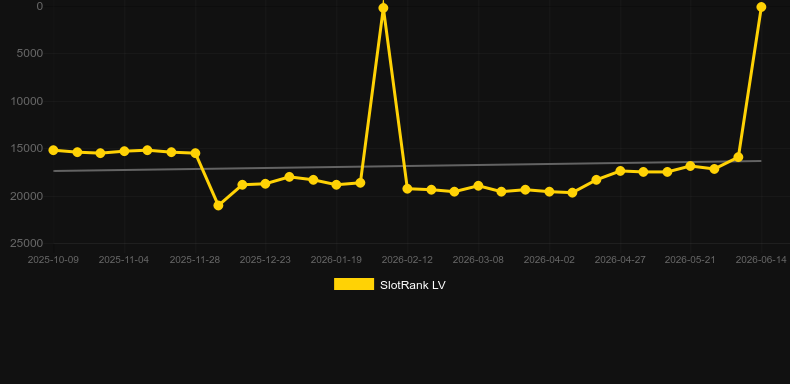This screenshot has height=384, width=790.
Task: Click the x-axis label 2025-12-23
Action: [x=265, y=260]
